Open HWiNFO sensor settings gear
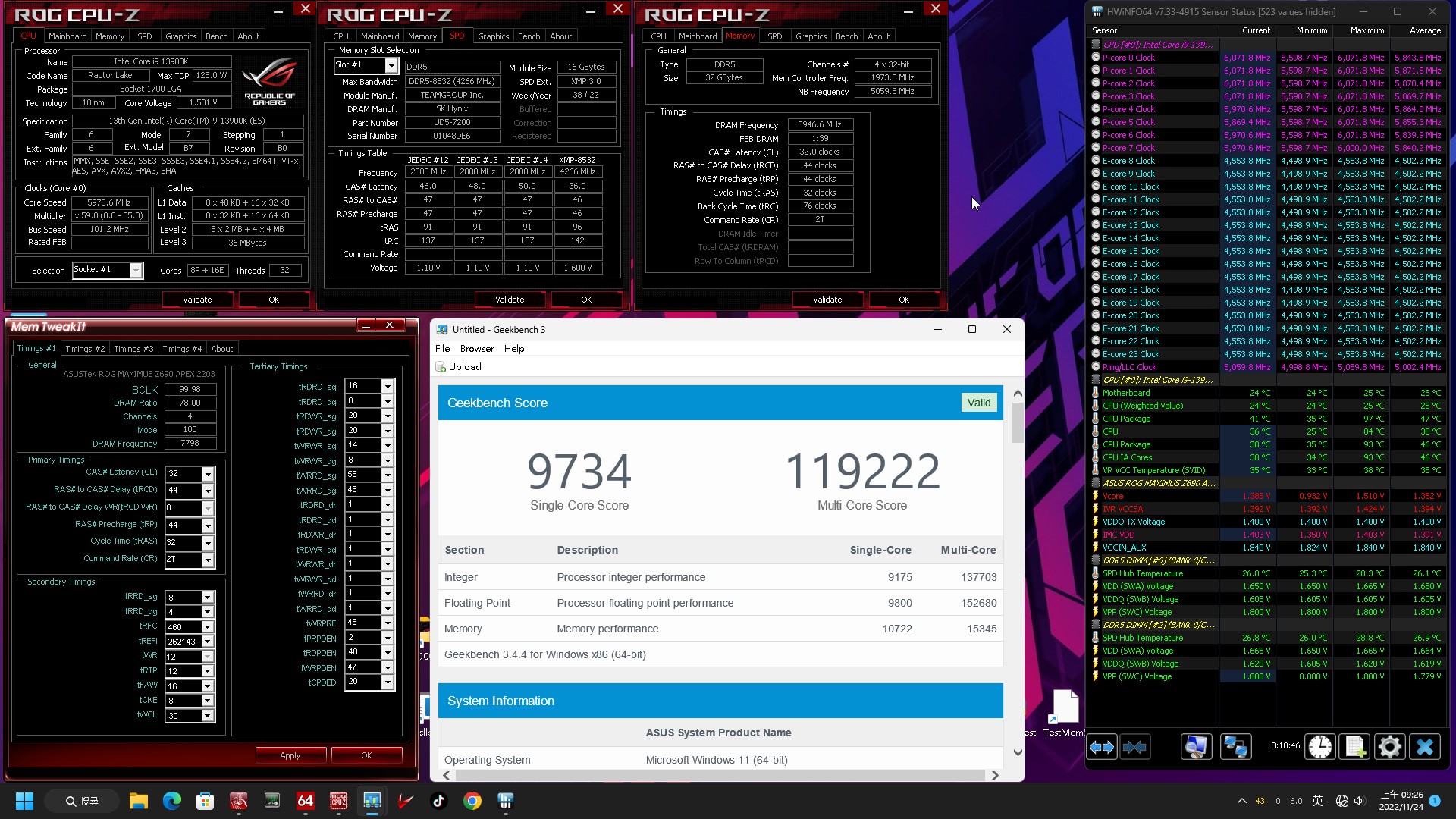Viewport: 1456px width, 819px height. point(1390,747)
